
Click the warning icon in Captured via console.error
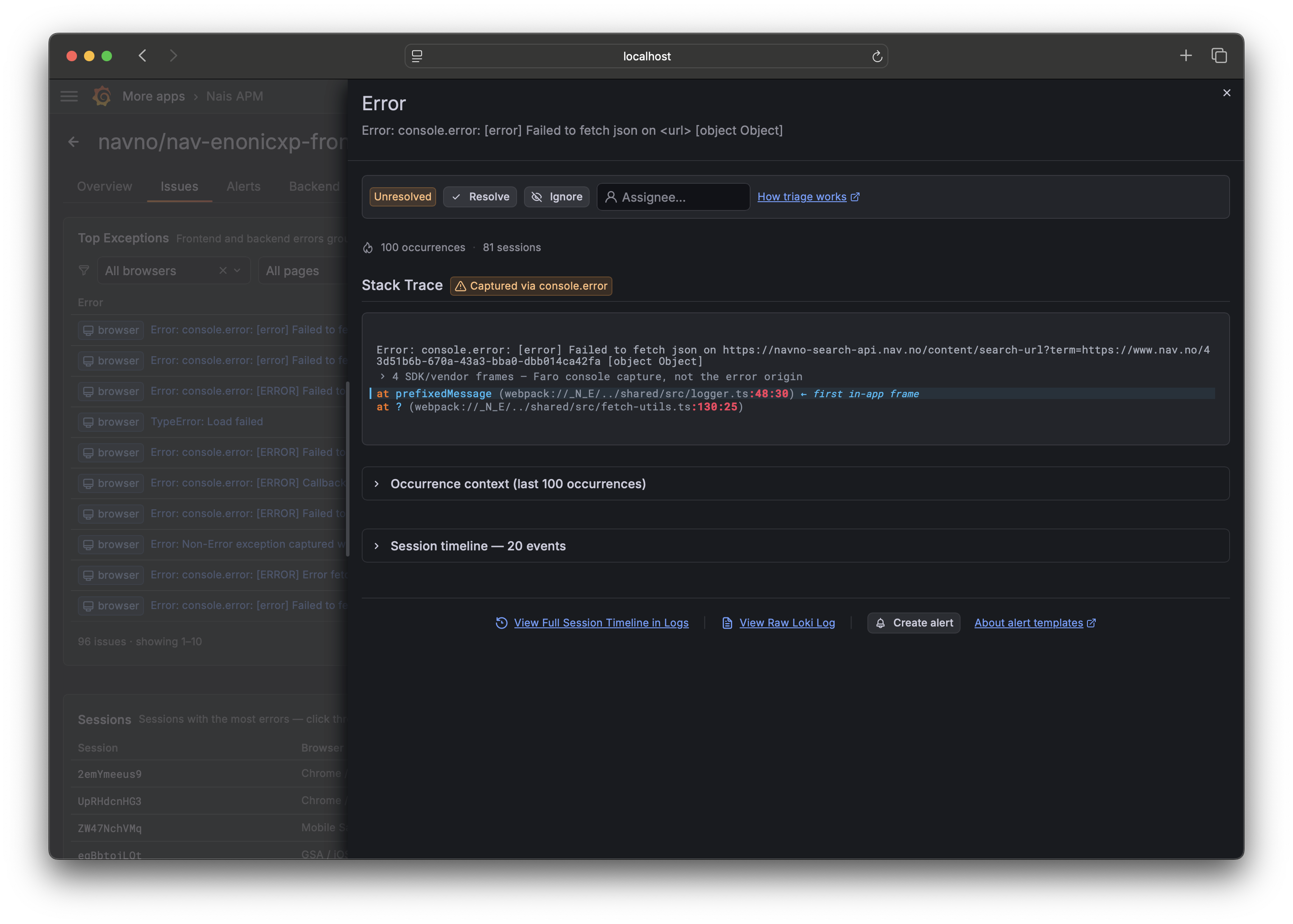point(460,286)
